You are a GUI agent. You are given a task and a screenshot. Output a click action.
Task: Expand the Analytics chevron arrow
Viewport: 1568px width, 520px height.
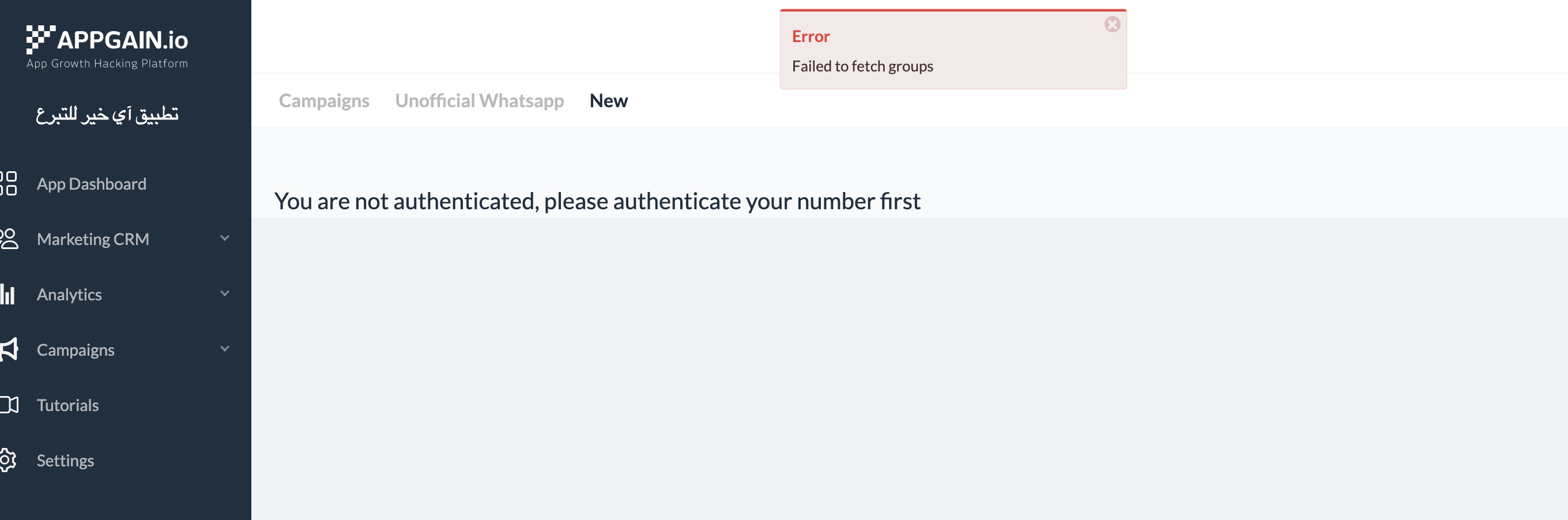point(225,293)
